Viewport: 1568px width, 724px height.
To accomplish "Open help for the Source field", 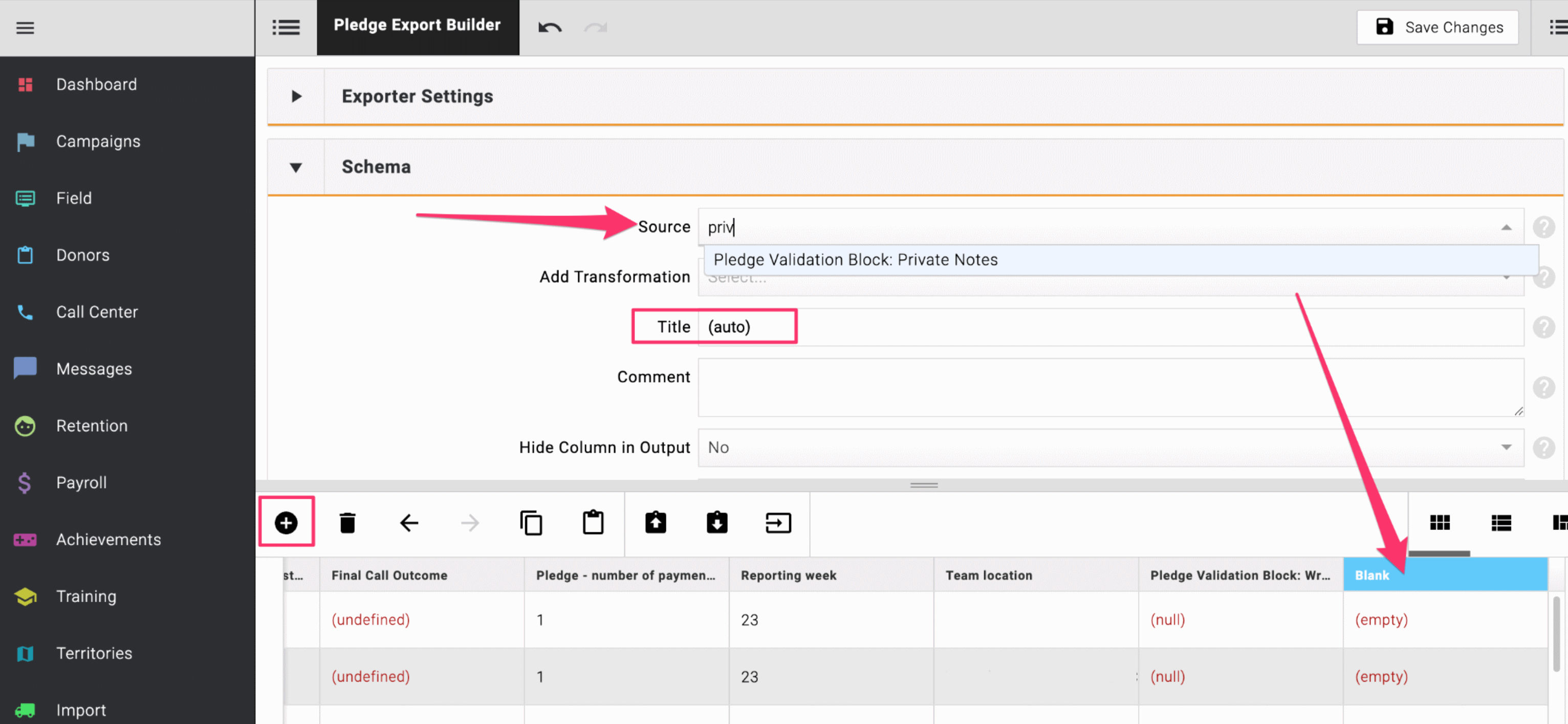I will pos(1543,227).
